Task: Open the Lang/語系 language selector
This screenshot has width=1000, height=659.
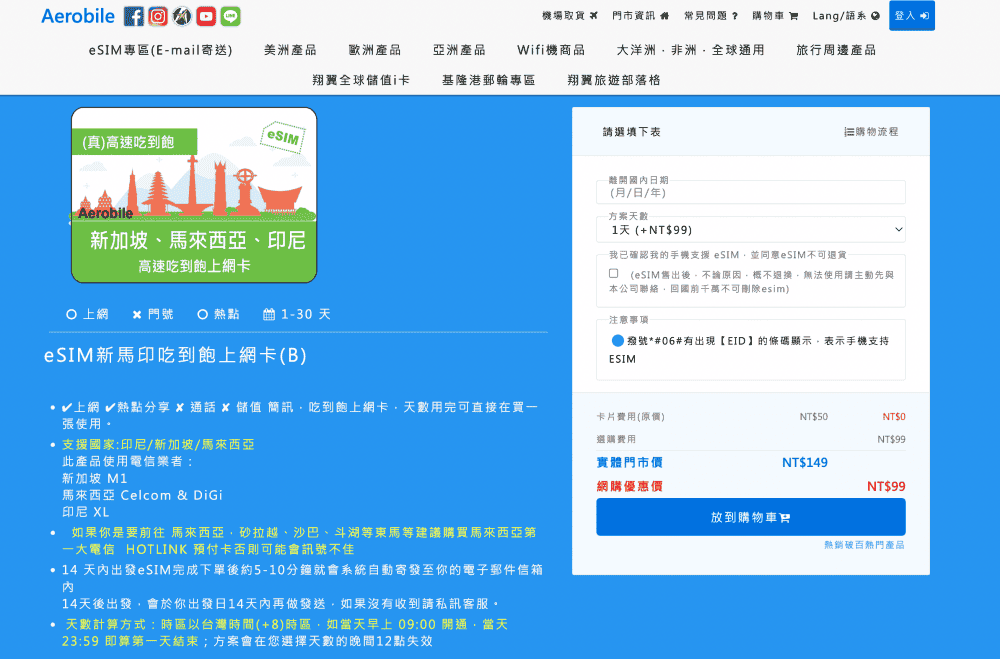Action: [x=846, y=16]
